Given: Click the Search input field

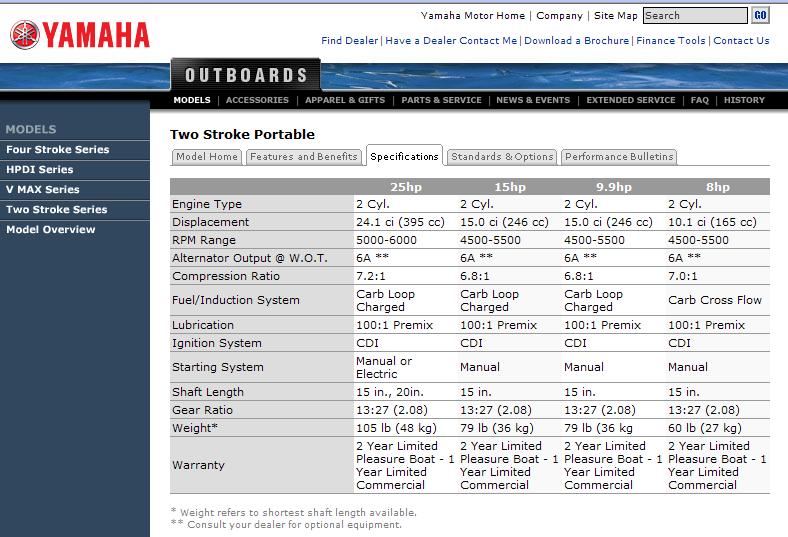Looking at the screenshot, I should click(694, 16).
